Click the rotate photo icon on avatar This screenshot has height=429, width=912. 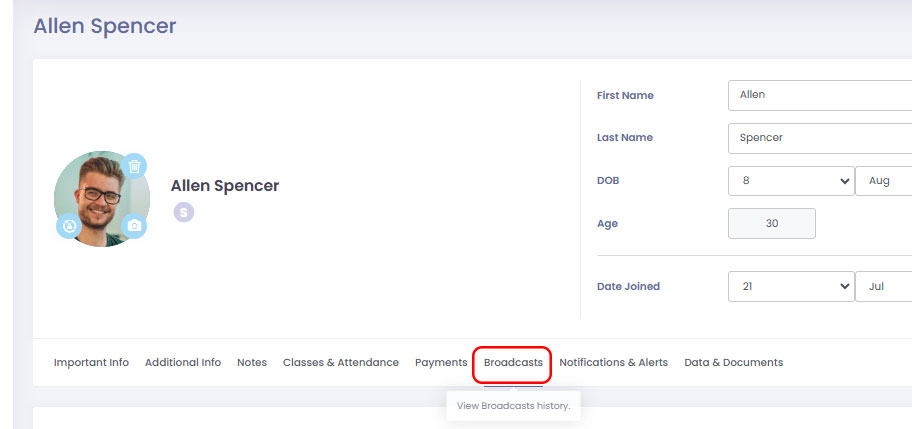[69, 226]
